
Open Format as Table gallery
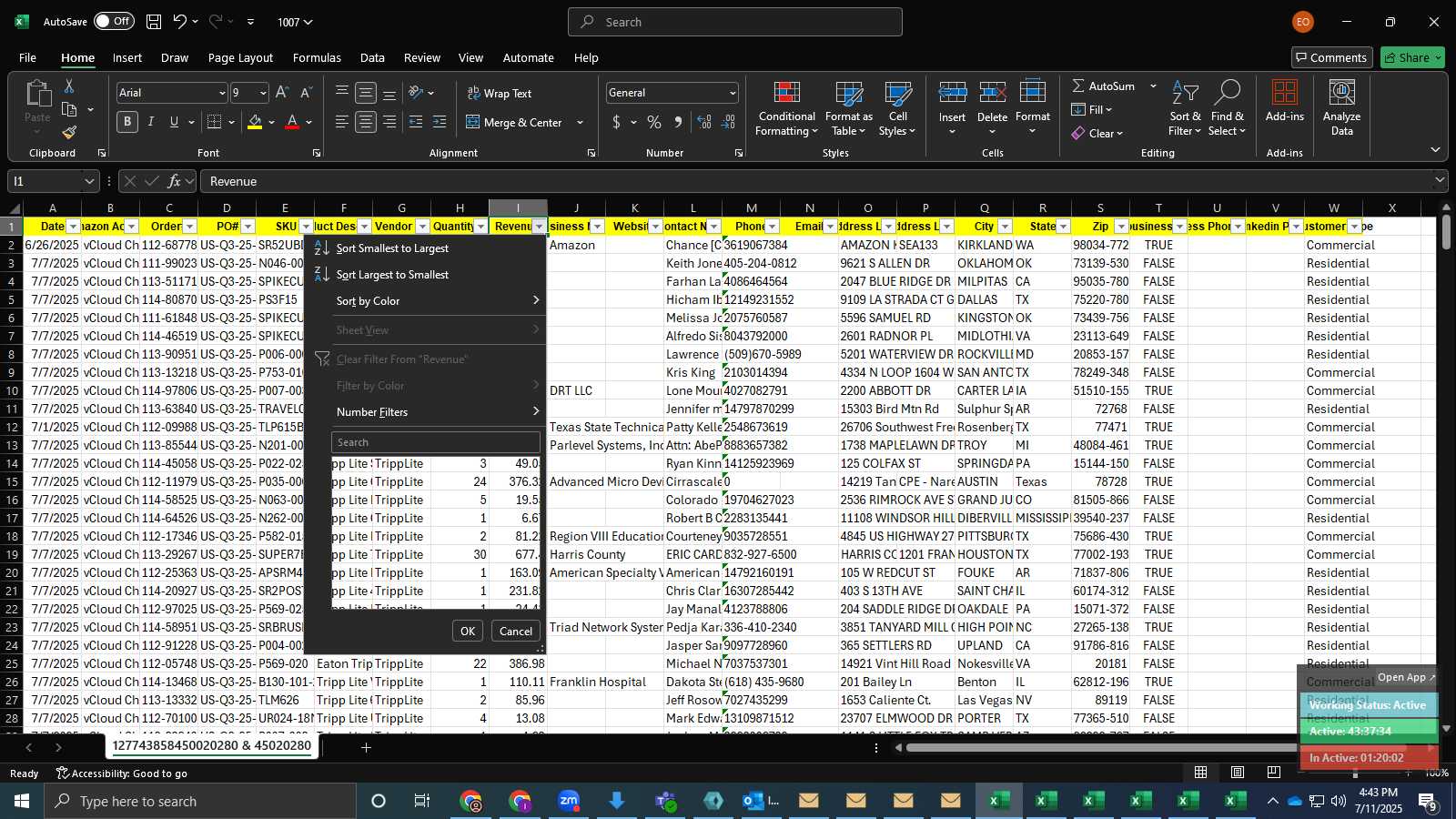pos(848,110)
